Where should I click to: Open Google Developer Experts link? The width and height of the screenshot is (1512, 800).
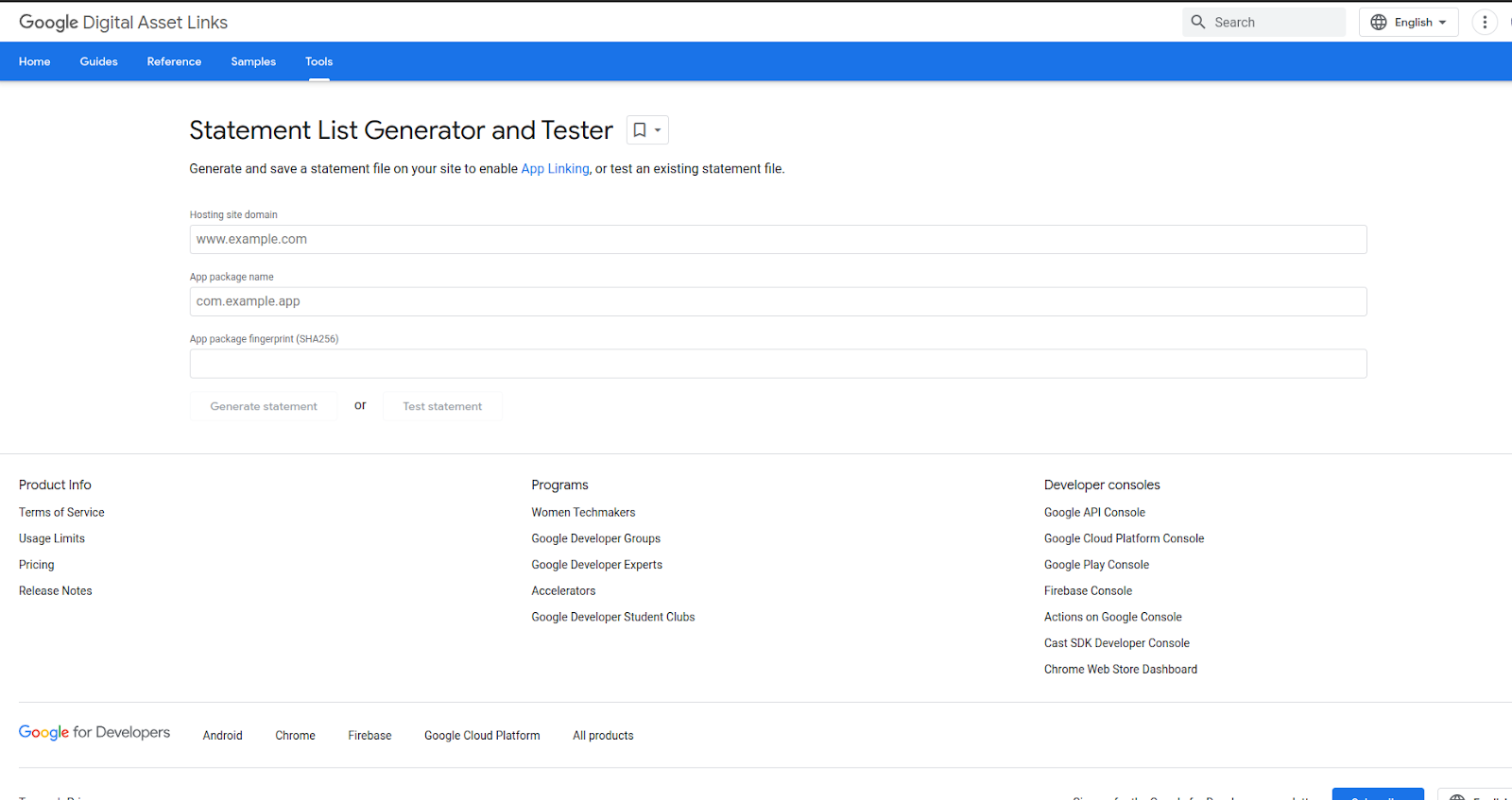596,565
